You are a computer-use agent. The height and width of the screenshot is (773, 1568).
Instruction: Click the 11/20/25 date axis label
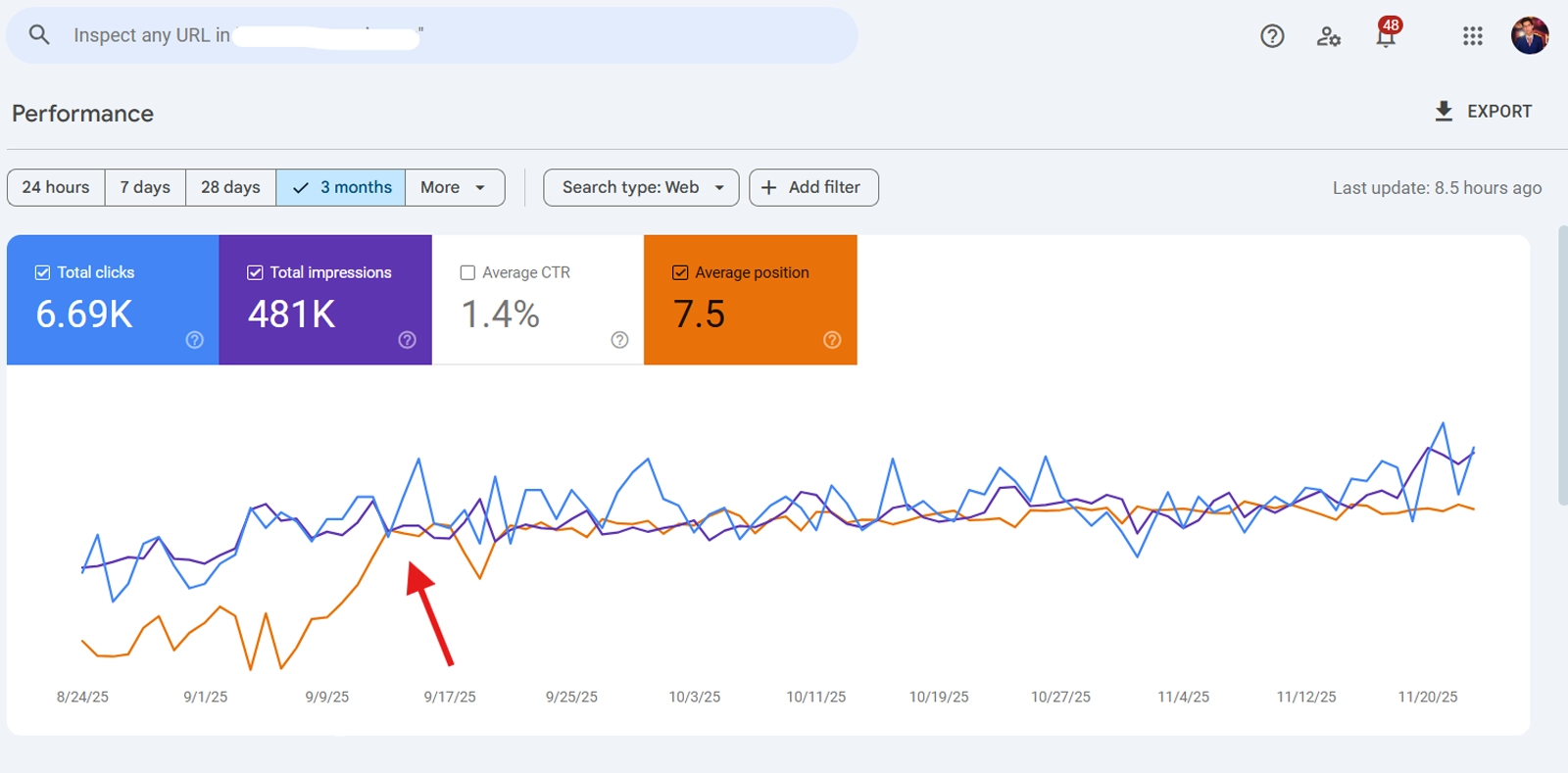click(1428, 697)
